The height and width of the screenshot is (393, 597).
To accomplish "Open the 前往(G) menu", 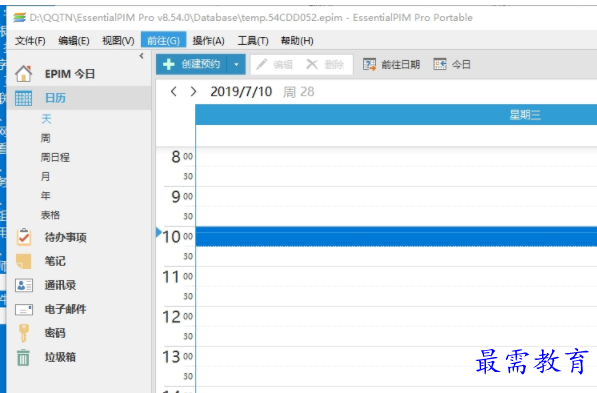I will [163, 40].
